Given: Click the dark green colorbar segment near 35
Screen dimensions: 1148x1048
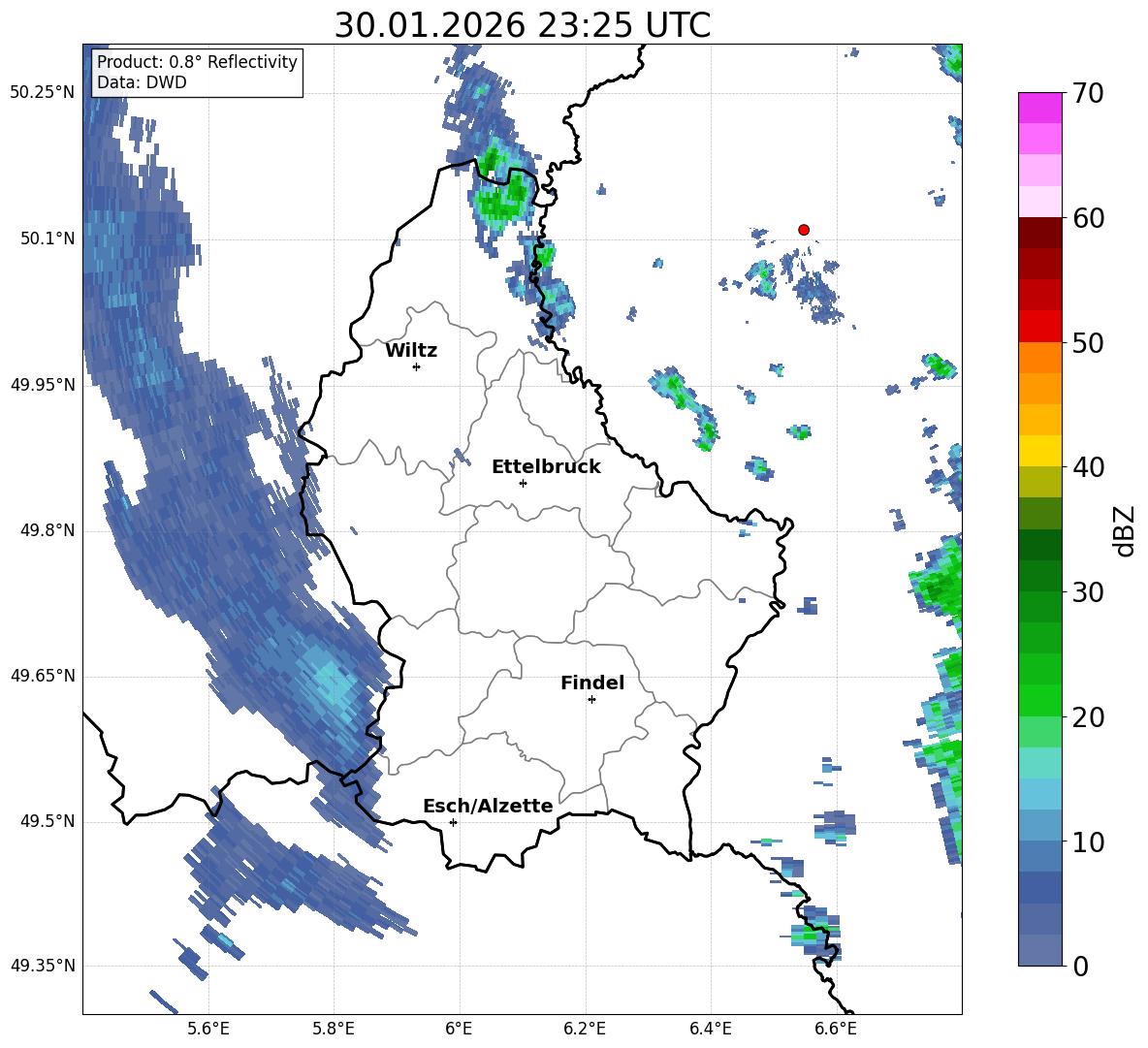Looking at the screenshot, I should pyautogui.click(x=1039, y=545).
